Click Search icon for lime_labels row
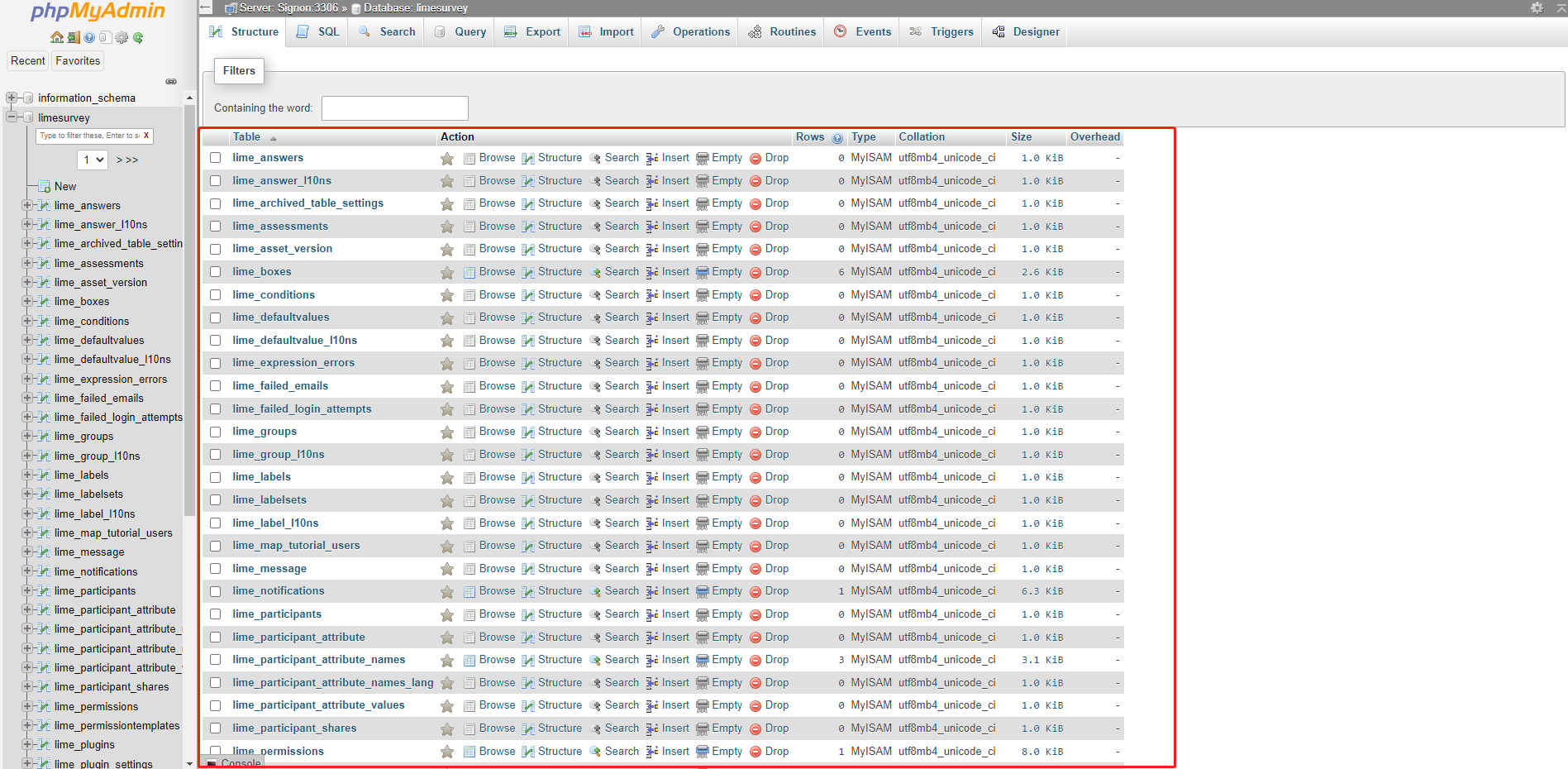This screenshot has height=769, width=1568. pyautogui.click(x=594, y=477)
